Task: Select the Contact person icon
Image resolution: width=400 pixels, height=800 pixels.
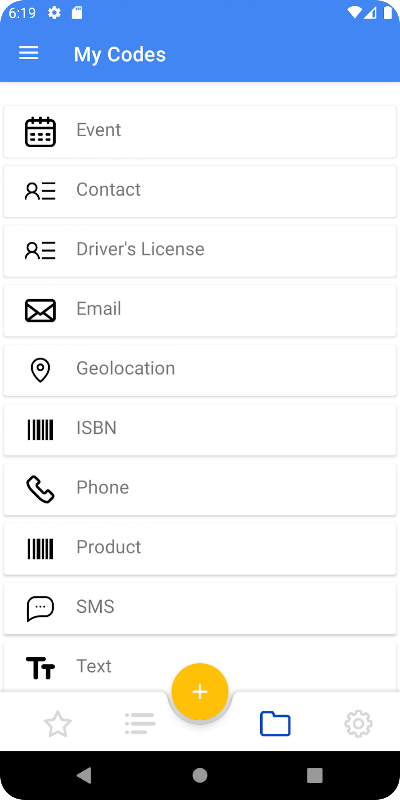Action: [40, 191]
